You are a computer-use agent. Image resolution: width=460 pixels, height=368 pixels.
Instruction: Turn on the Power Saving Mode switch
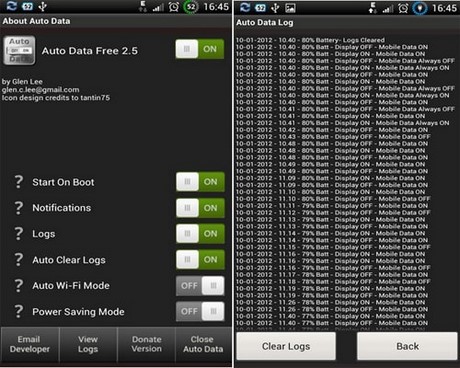point(200,311)
